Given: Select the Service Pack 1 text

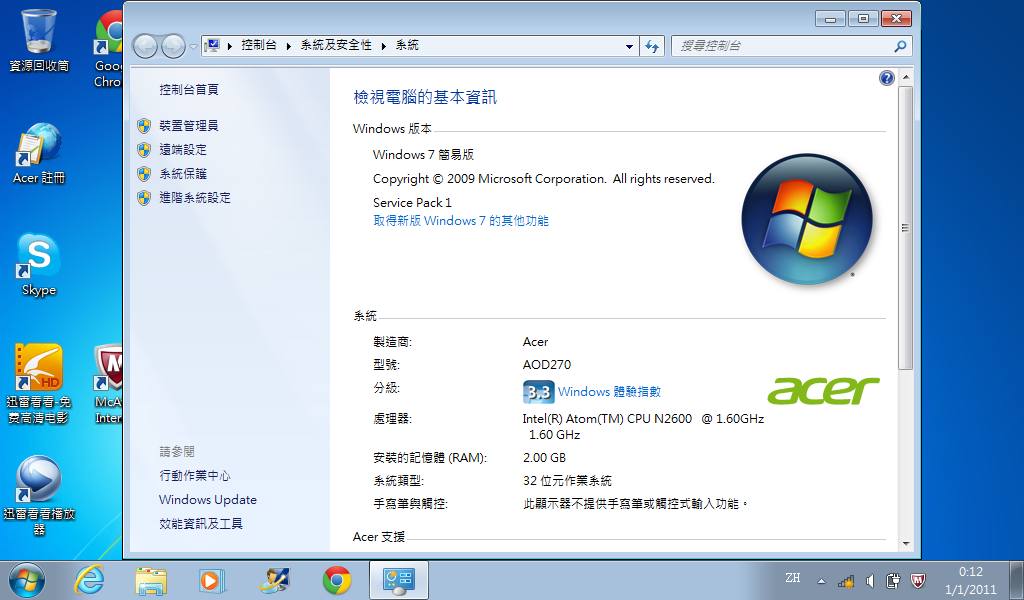Looking at the screenshot, I should [412, 202].
